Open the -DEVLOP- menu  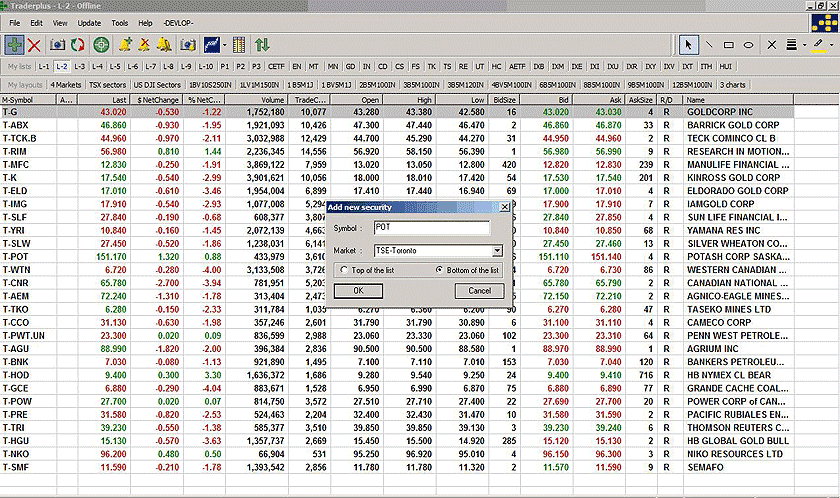(178, 23)
